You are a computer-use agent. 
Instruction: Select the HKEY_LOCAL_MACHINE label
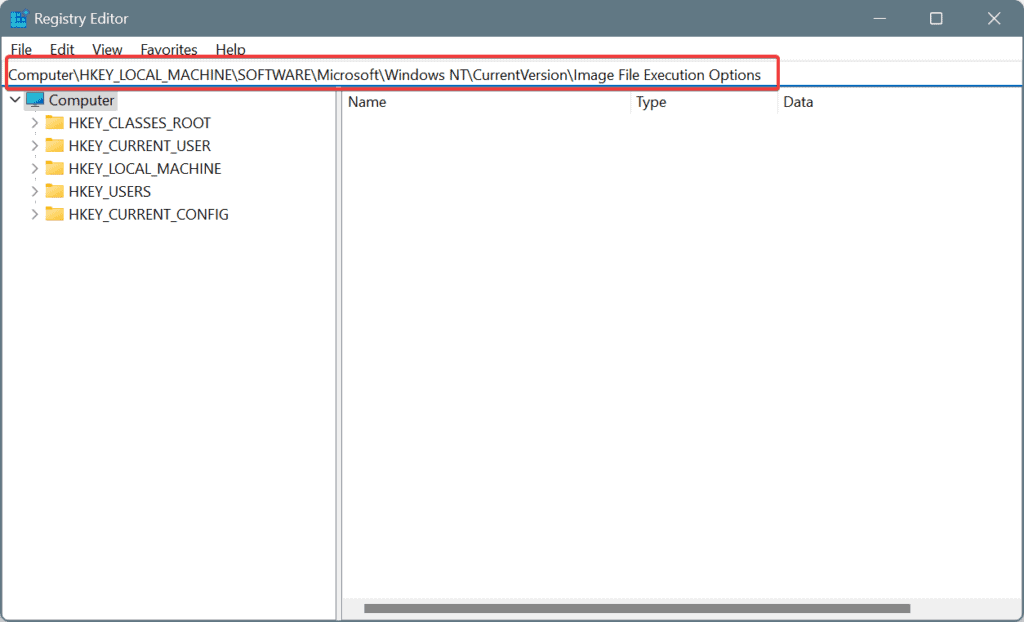pyautogui.click(x=145, y=169)
